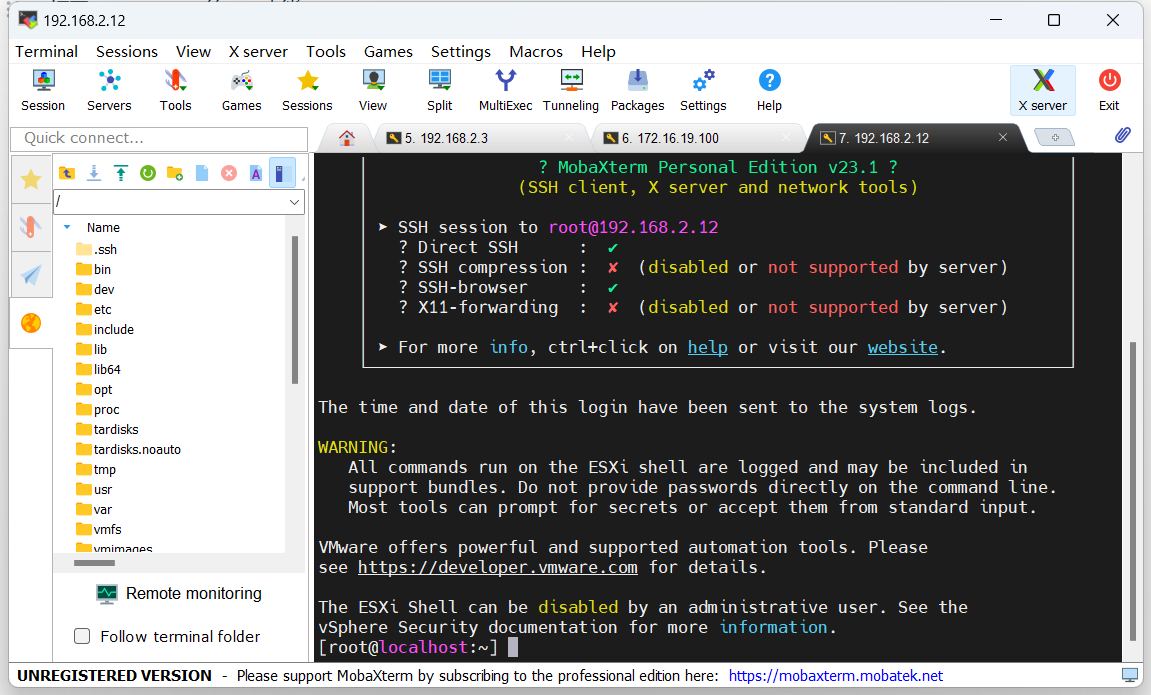Enable Follow terminal folder checkbox
Viewport: 1151px width, 695px height.
[x=83, y=636]
